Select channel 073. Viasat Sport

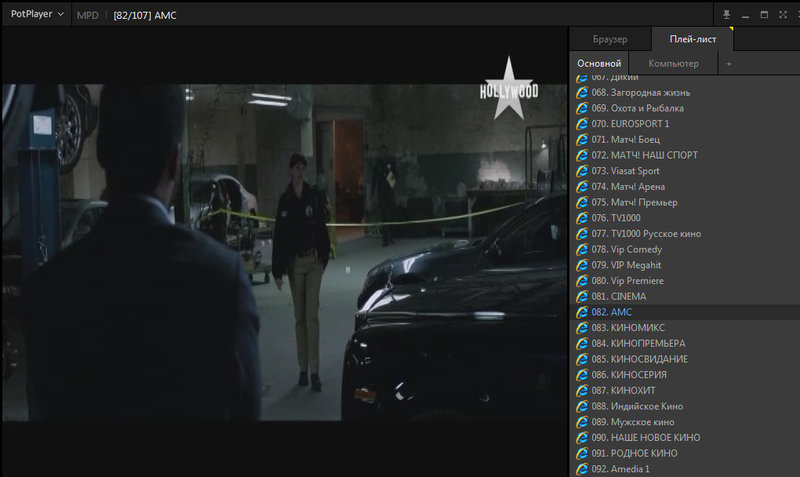click(x=685, y=171)
